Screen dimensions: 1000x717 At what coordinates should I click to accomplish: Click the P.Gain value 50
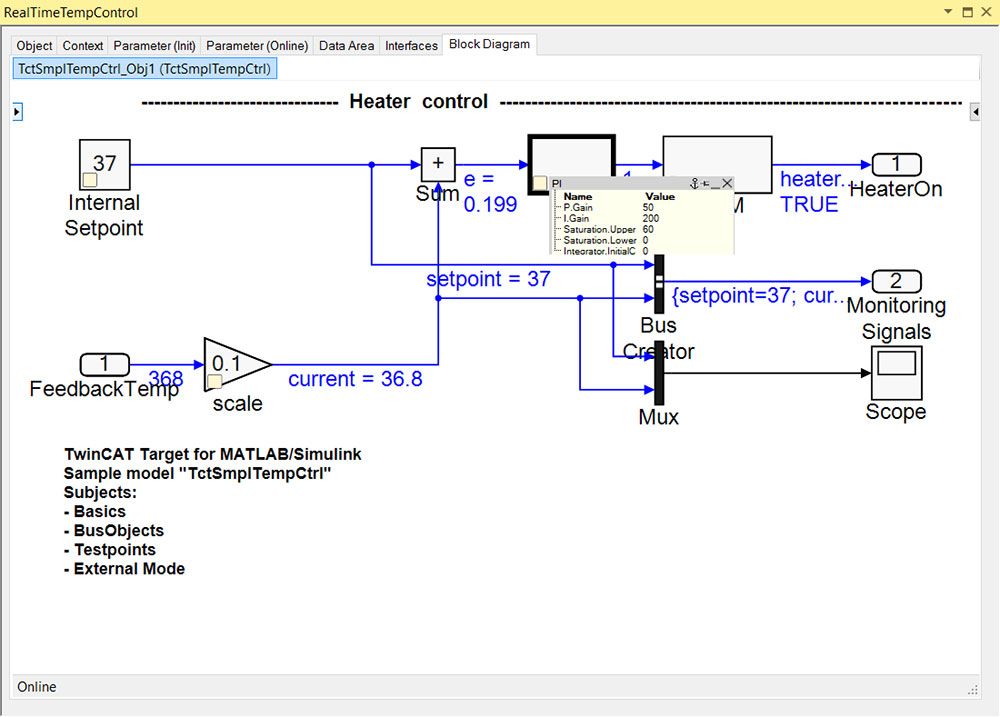tap(648, 207)
